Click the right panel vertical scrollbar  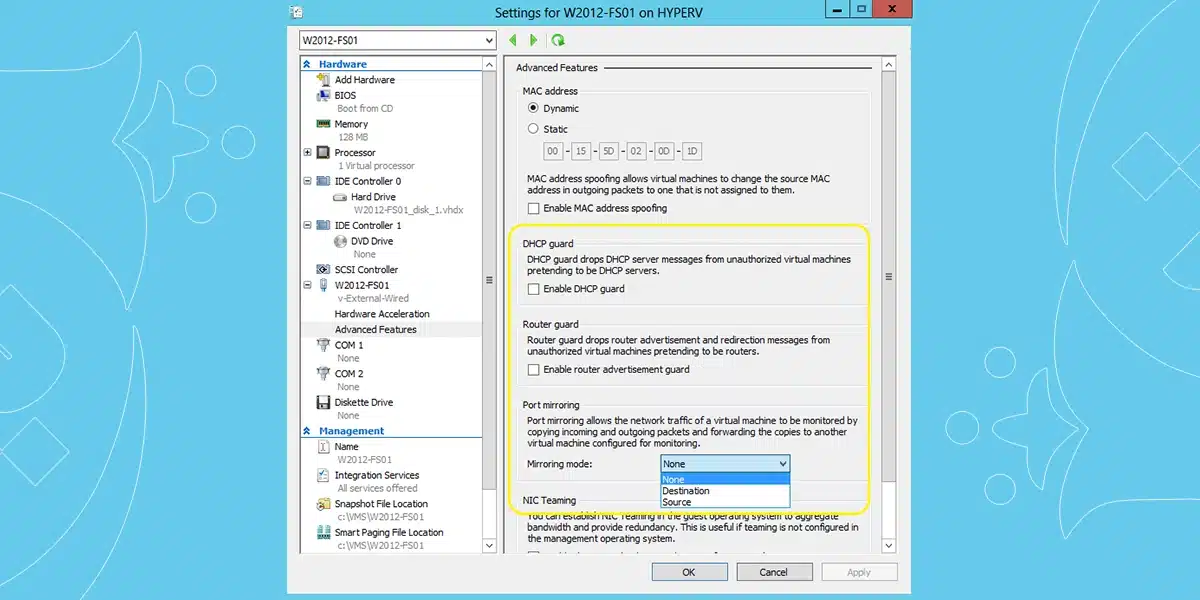(x=888, y=300)
